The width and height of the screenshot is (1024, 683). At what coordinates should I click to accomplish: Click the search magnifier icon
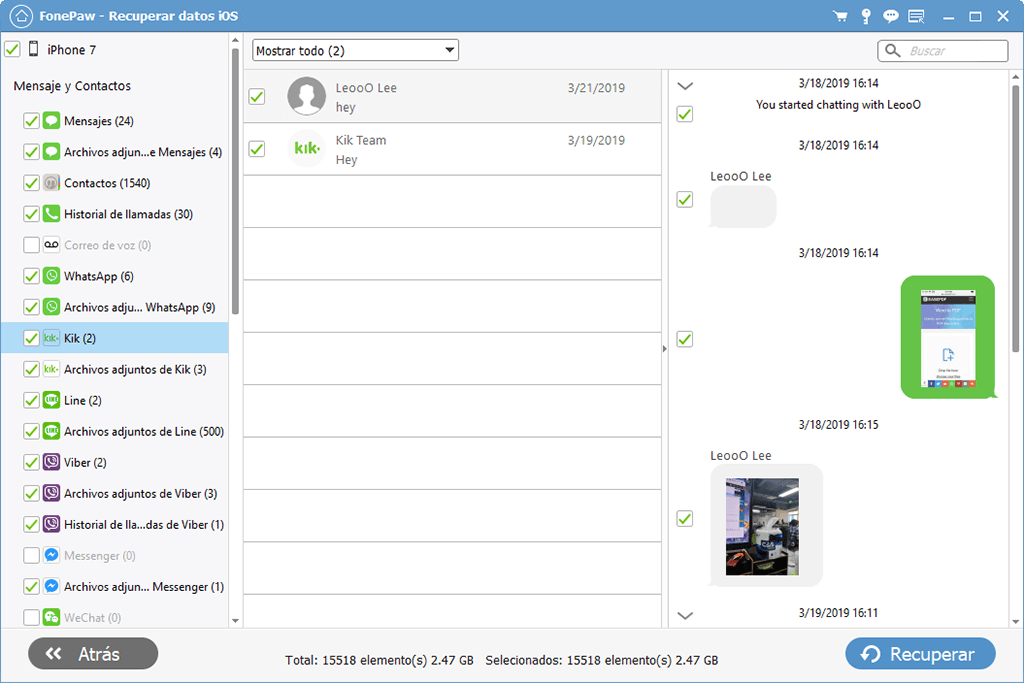(893, 50)
